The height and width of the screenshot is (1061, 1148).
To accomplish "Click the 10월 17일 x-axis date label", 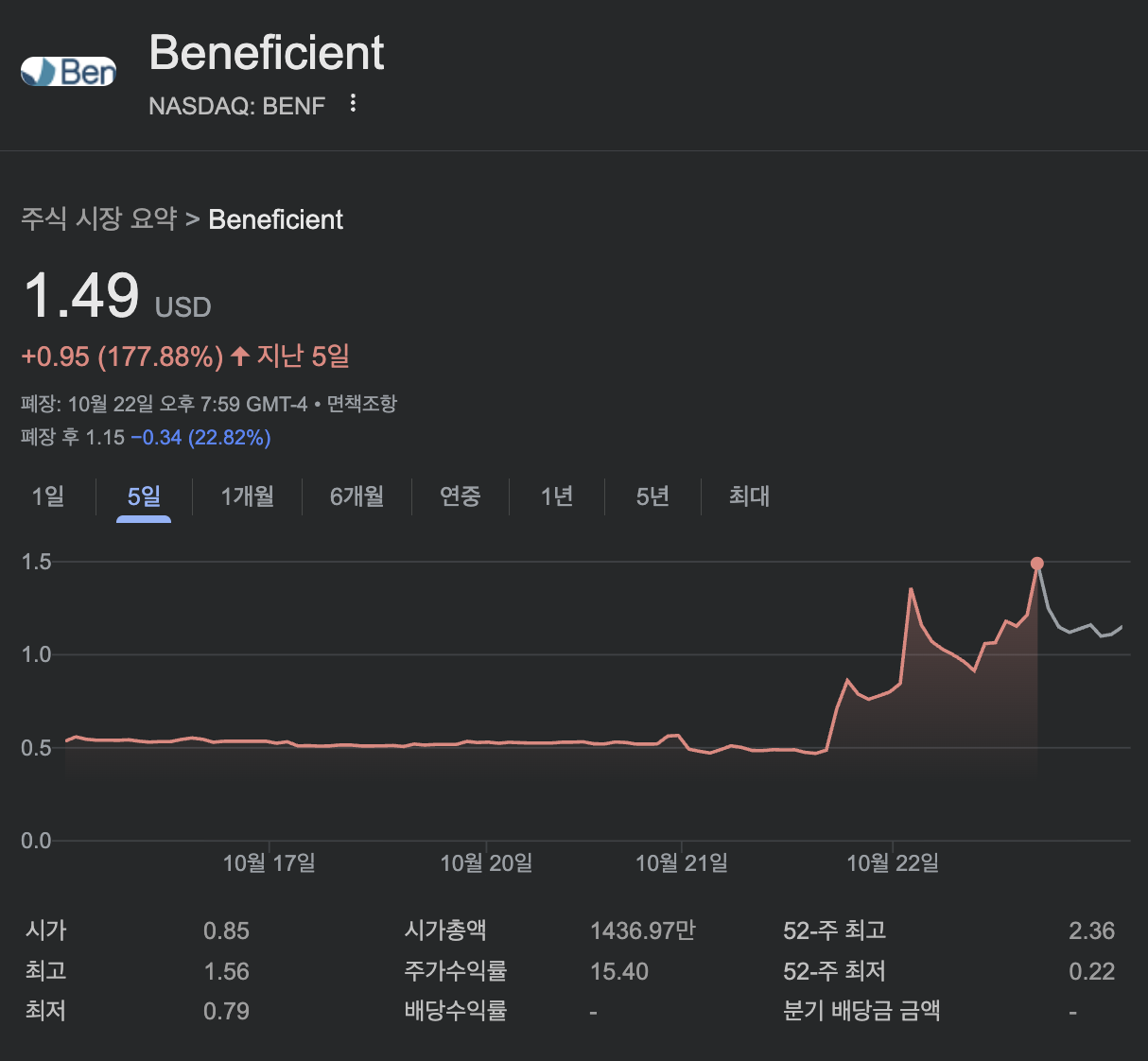I will point(270,862).
